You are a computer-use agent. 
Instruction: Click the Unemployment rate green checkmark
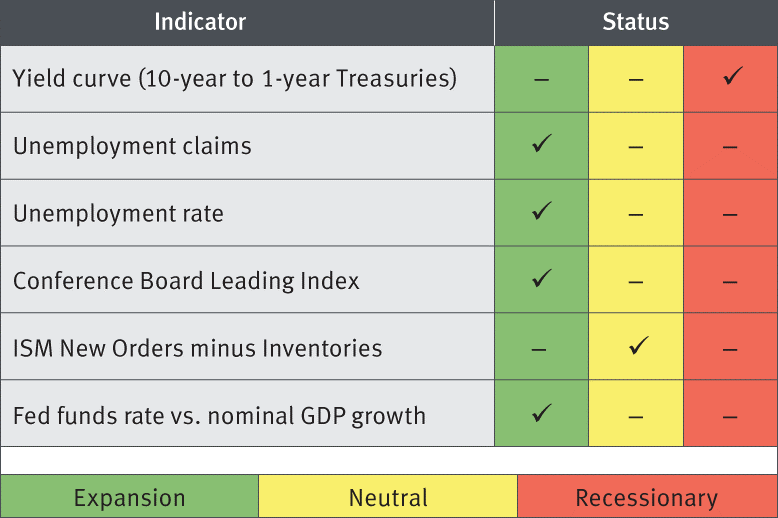pyautogui.click(x=541, y=212)
